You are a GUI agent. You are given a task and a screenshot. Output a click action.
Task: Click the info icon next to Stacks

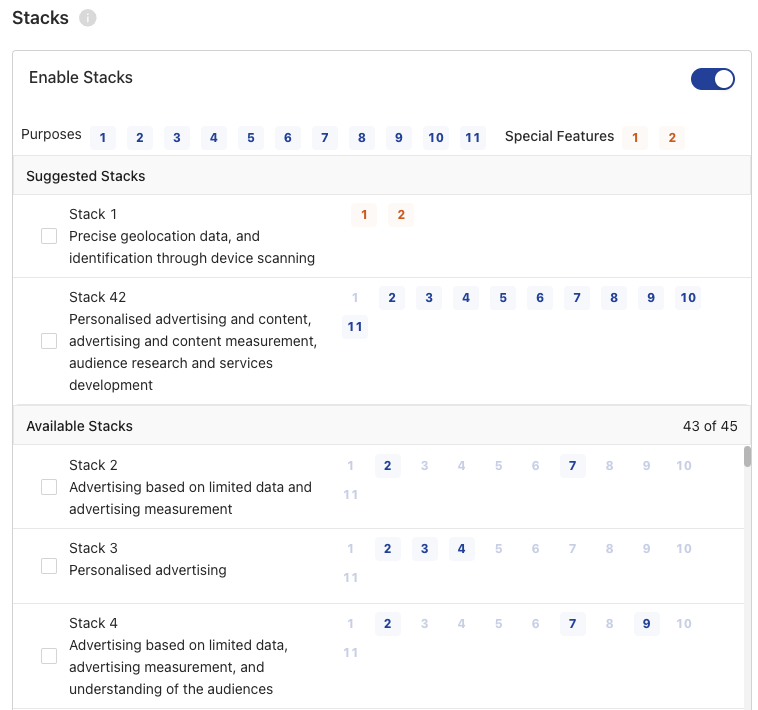coord(87,18)
